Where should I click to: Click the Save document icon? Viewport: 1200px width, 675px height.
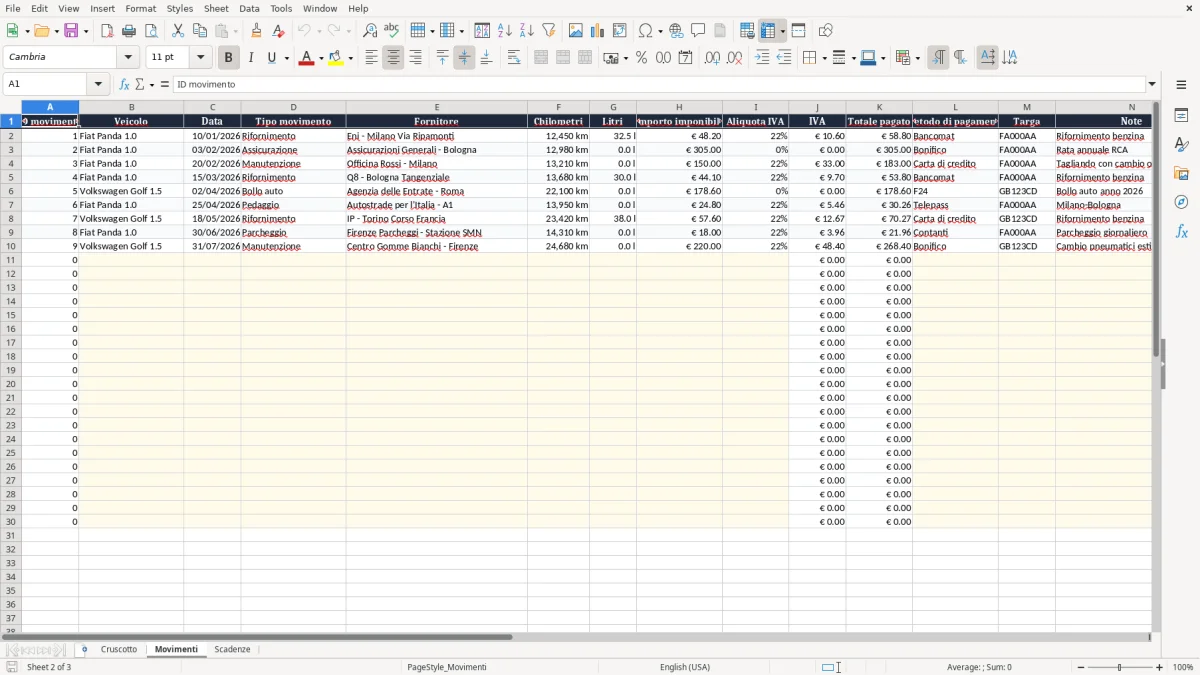(x=71, y=31)
